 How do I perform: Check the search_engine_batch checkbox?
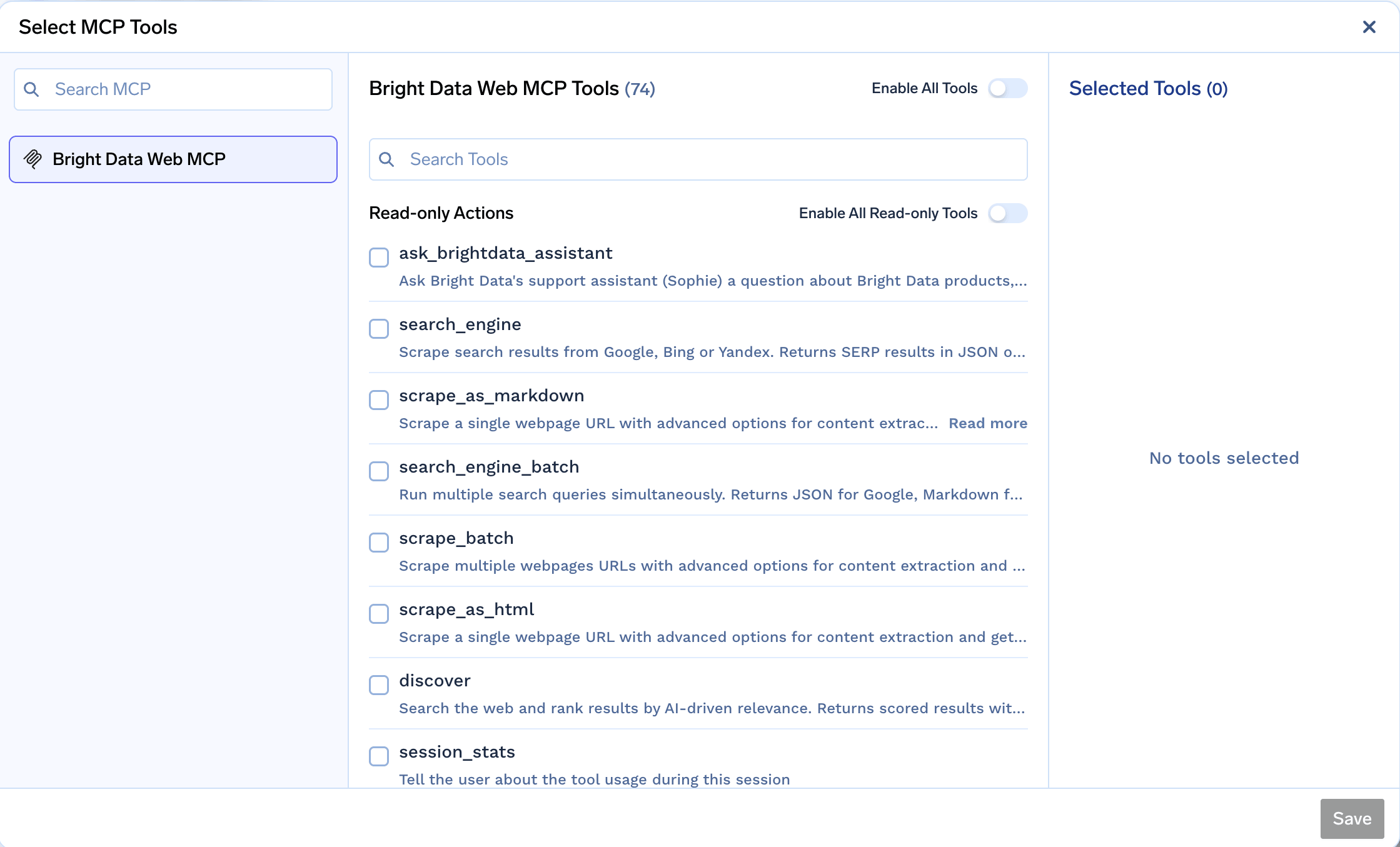point(379,471)
